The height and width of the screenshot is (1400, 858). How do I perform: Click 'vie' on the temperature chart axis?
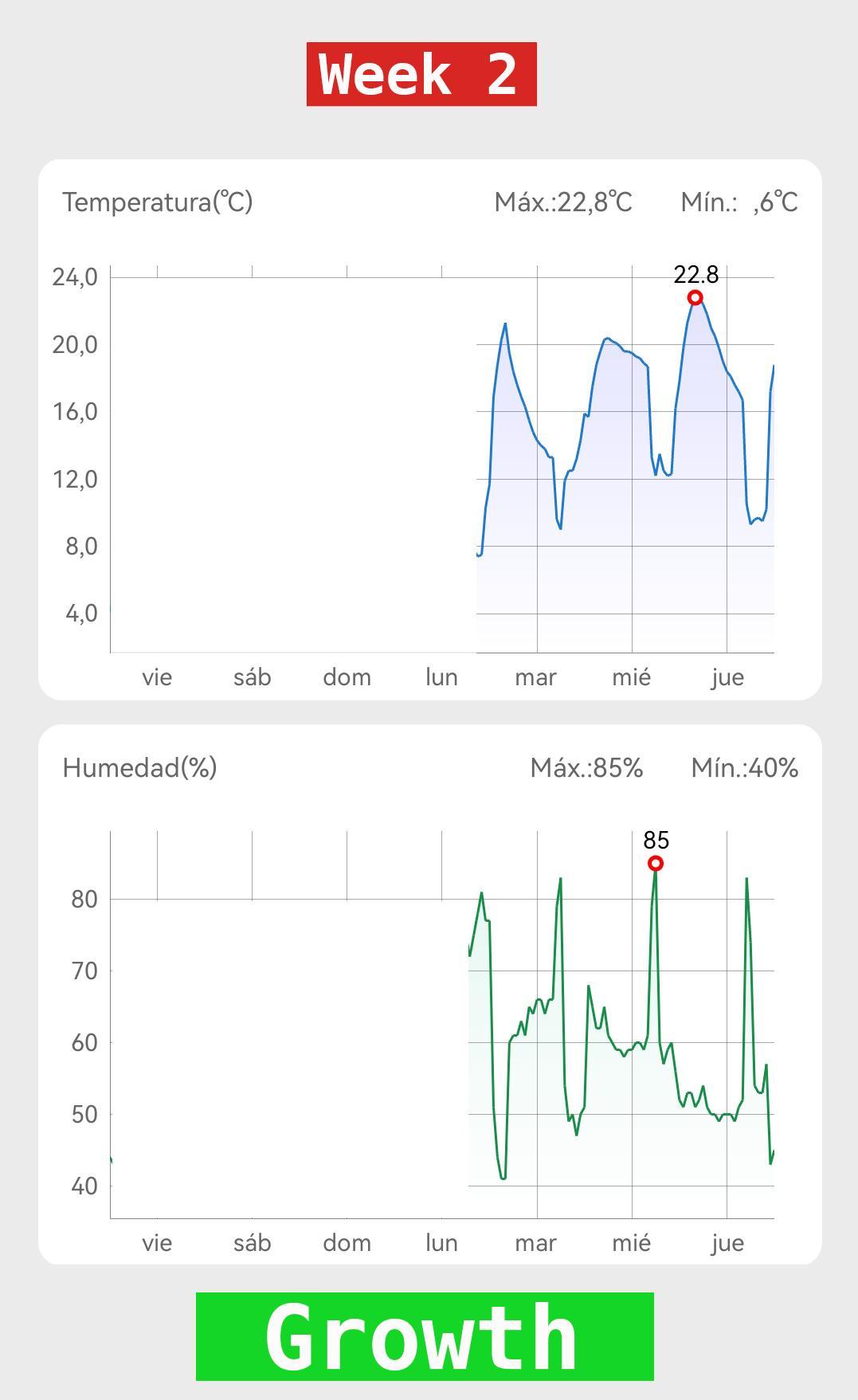pyautogui.click(x=157, y=677)
